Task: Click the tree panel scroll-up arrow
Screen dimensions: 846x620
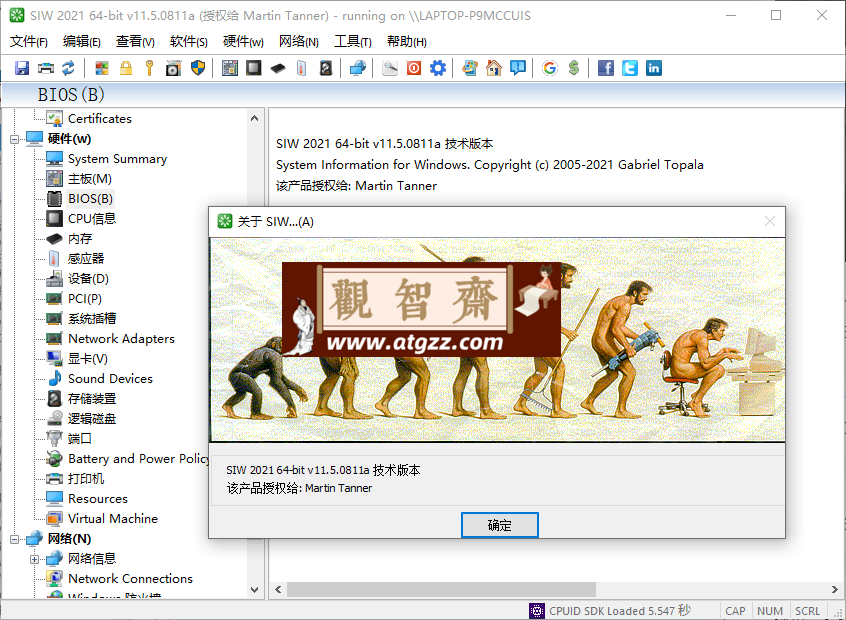Action: (255, 118)
